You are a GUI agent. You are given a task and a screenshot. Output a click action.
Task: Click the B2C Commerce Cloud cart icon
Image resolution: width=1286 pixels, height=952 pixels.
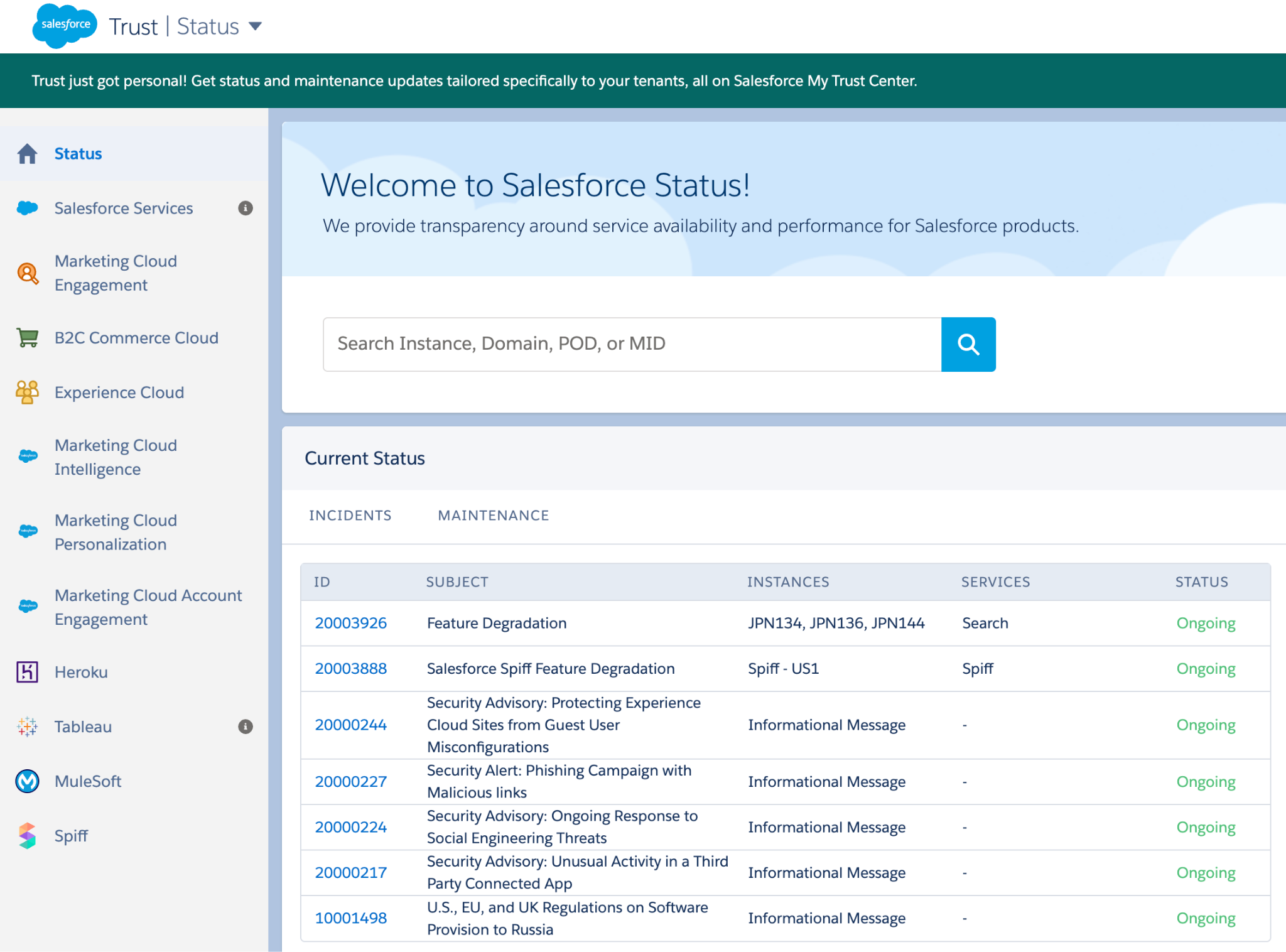(x=27, y=338)
